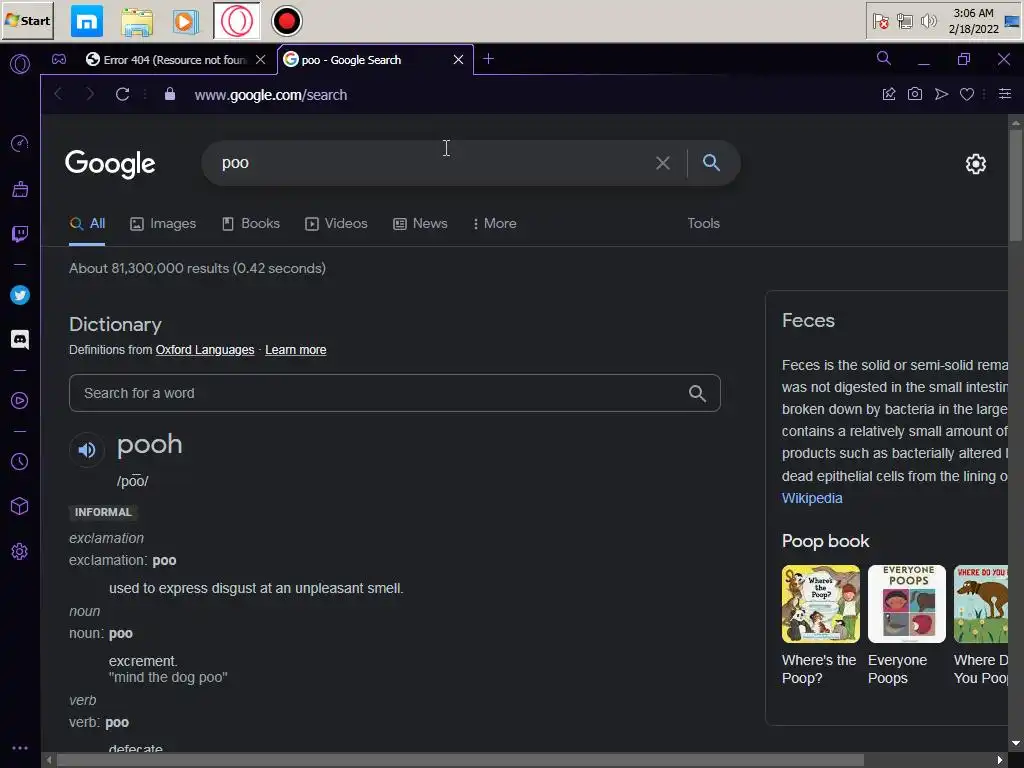This screenshot has height=768, width=1024.
Task: Open Discord panel in sidebar
Action: [x=20, y=340]
